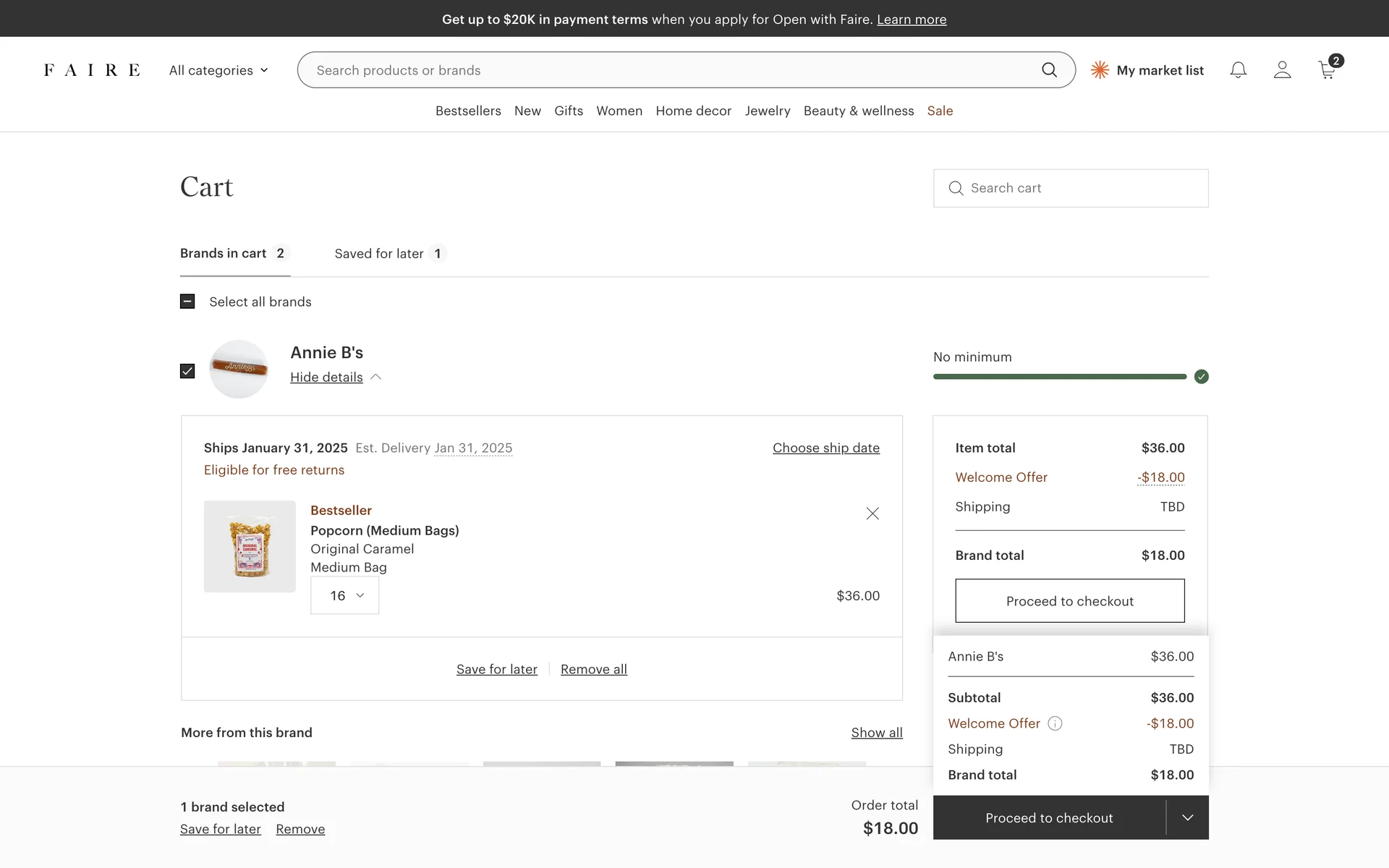Image resolution: width=1389 pixels, height=868 pixels.
Task: Uncheck the Annie B's brand checkbox
Action: pyautogui.click(x=187, y=371)
